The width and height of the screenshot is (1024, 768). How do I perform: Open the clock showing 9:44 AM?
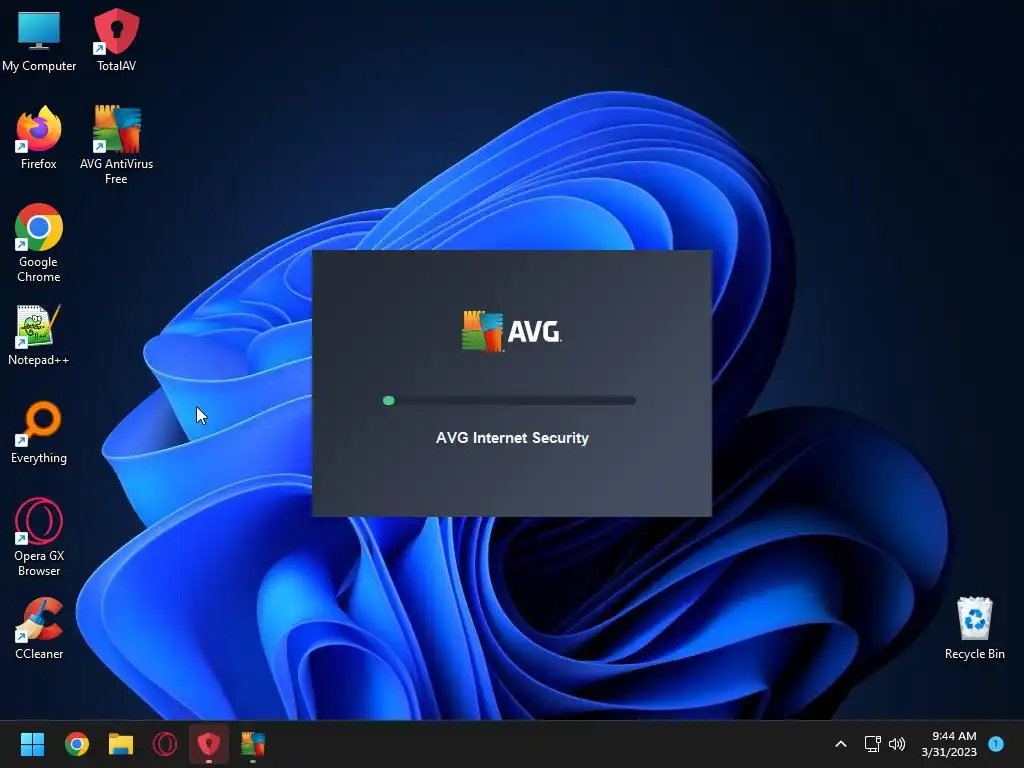(949, 744)
